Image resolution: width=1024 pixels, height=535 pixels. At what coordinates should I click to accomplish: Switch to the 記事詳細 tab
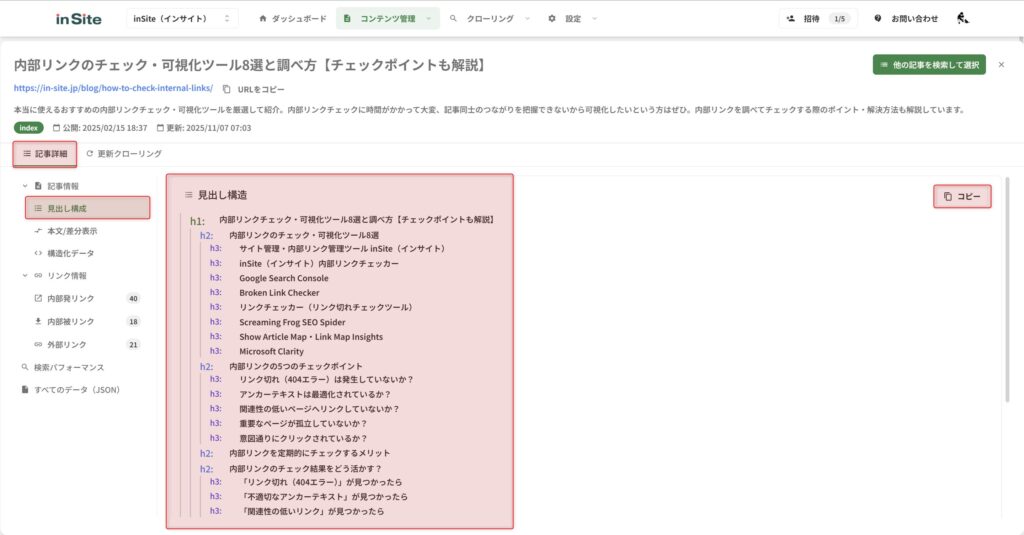(45, 154)
